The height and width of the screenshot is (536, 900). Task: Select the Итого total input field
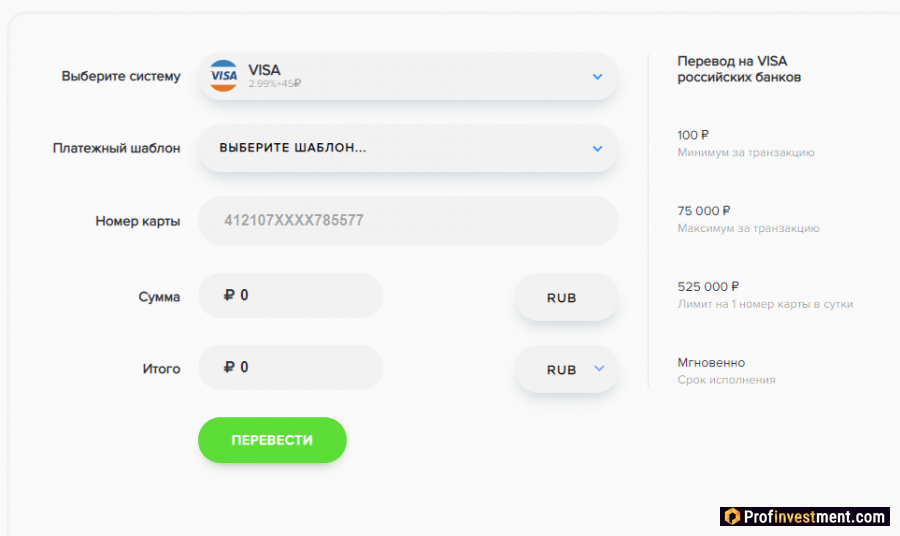pyautogui.click(x=300, y=368)
